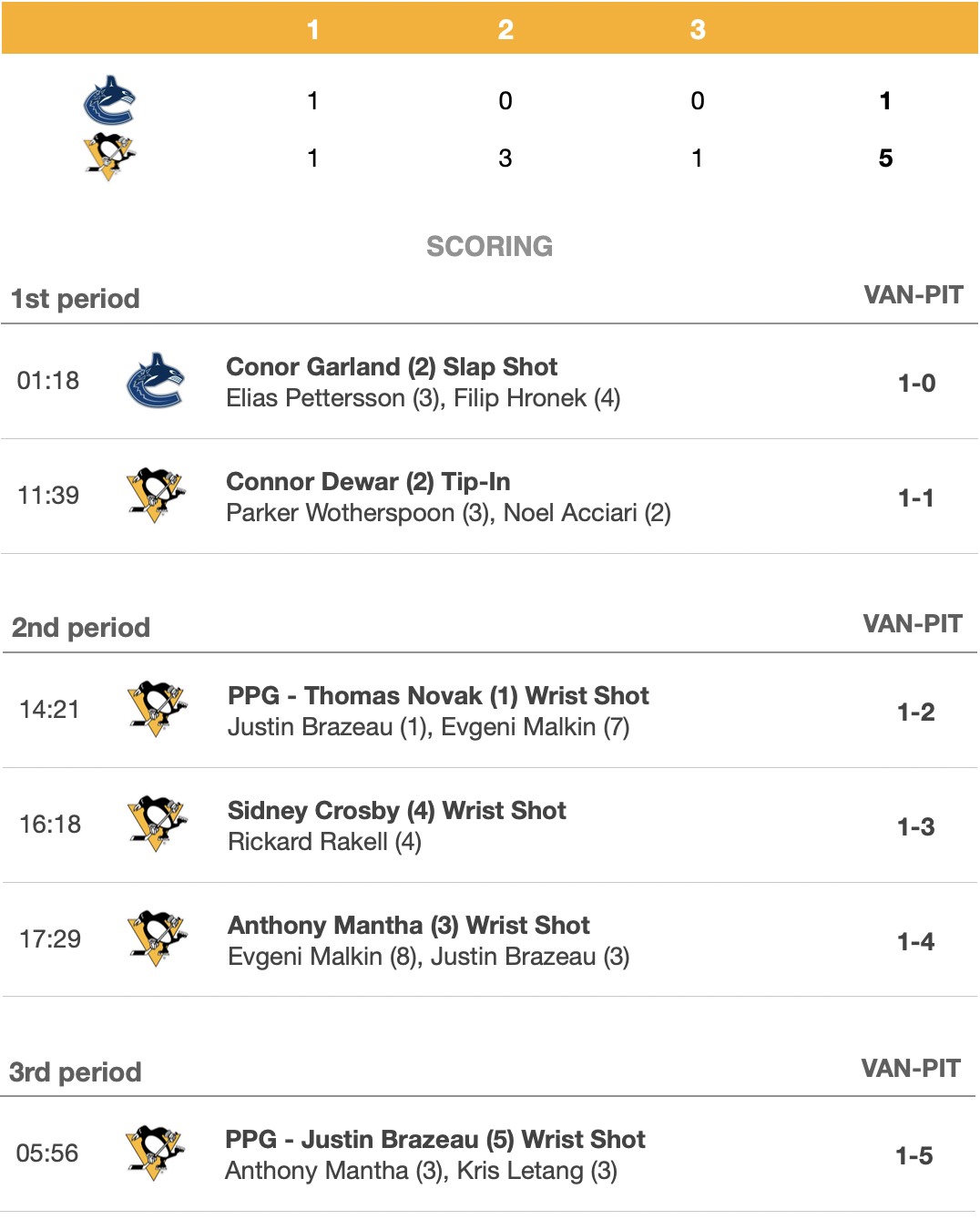
Task: Open the Connor Dewar Tip-In goal line
Action: point(368,482)
